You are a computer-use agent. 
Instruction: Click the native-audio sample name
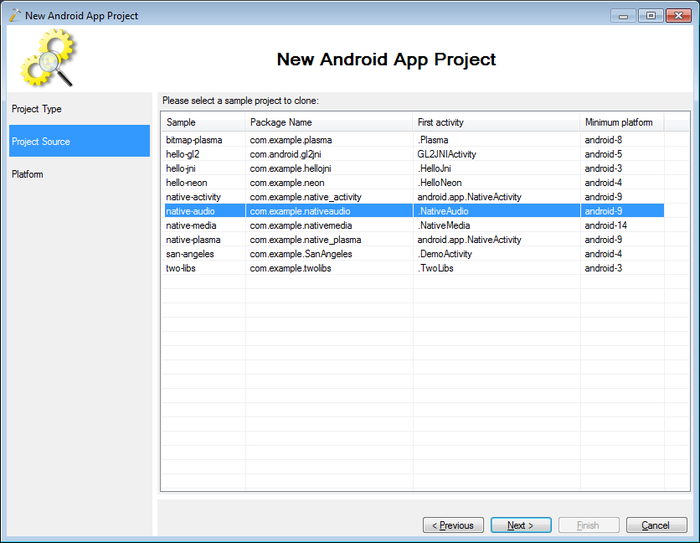point(190,211)
